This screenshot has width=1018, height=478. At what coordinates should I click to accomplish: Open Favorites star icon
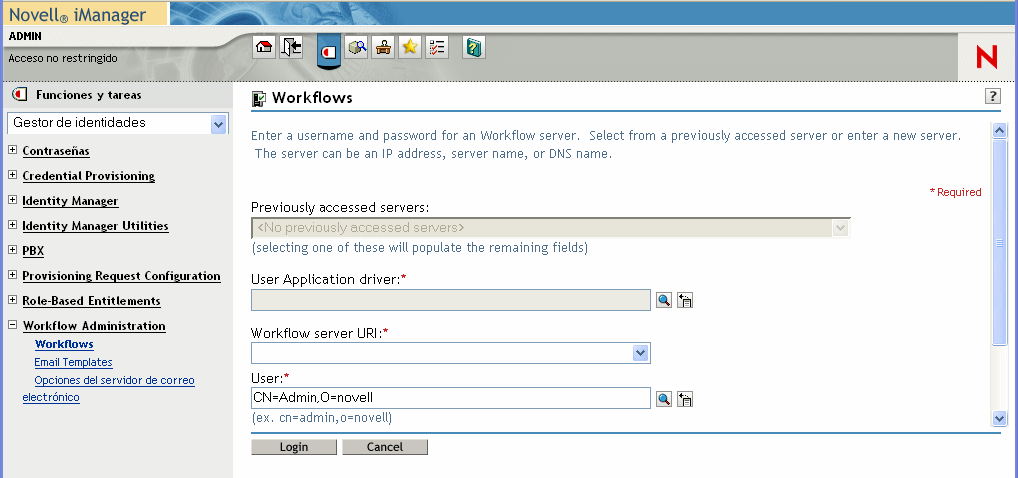pyautogui.click(x=410, y=47)
